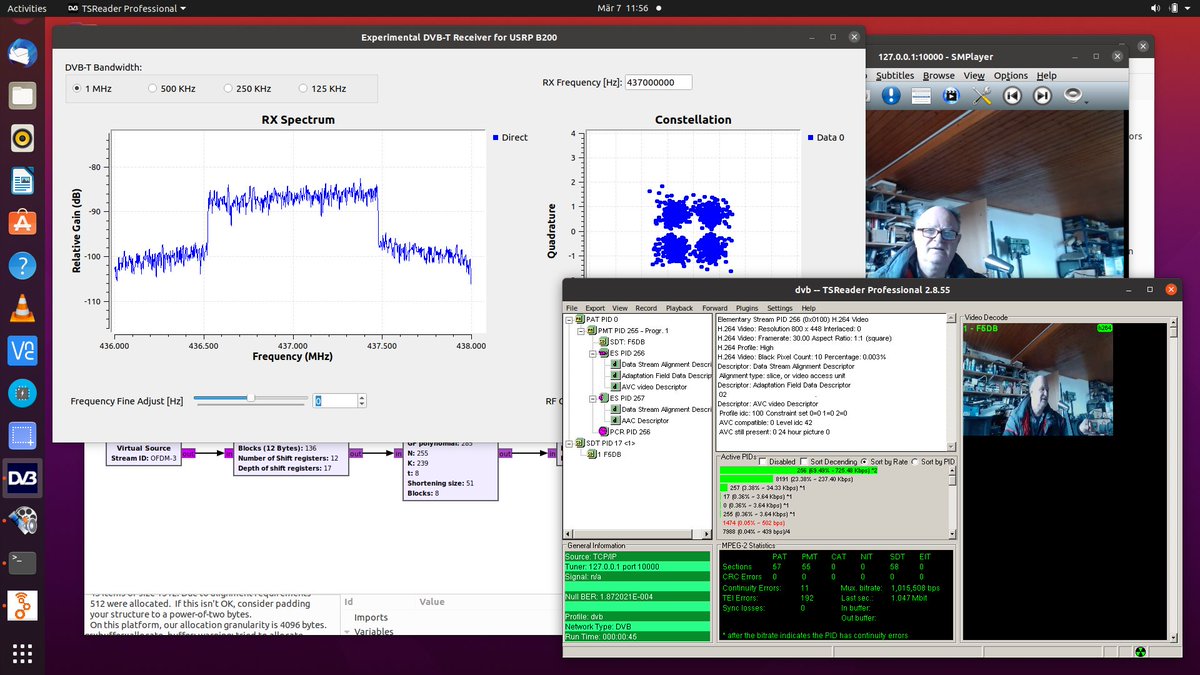Click SMPlayer previous track button

coord(1012,96)
